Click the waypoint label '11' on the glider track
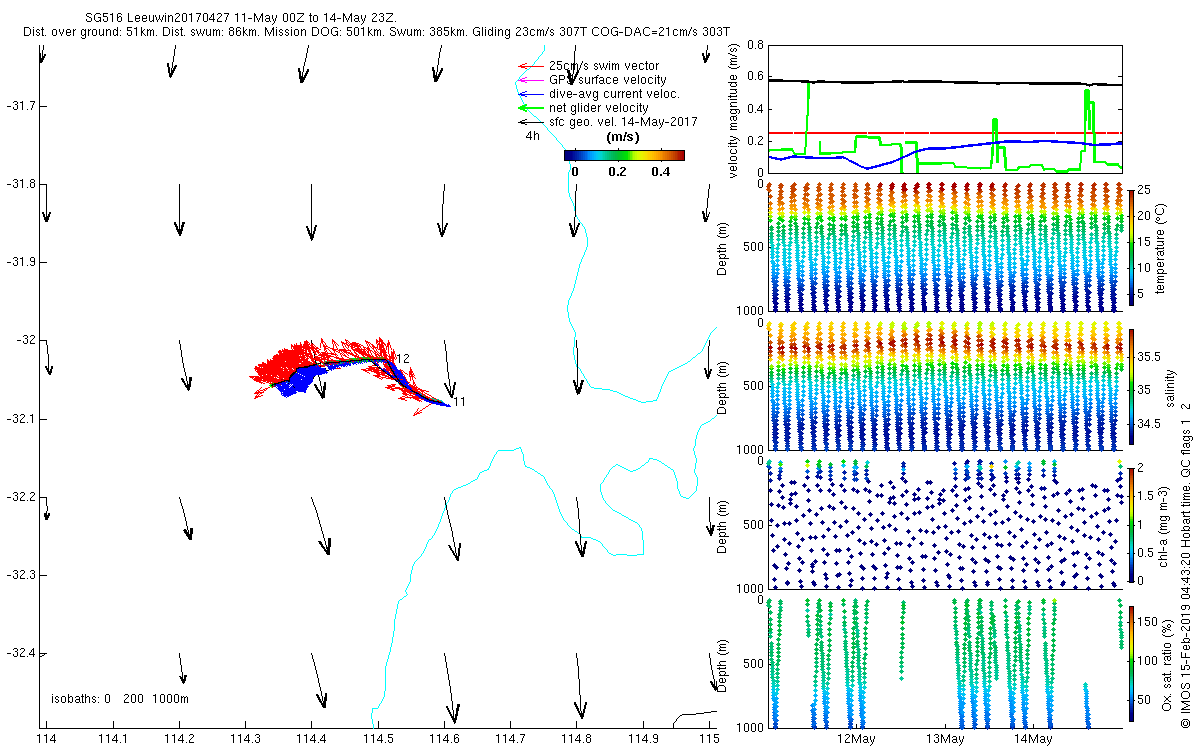The height and width of the screenshot is (750, 1200). click(460, 402)
